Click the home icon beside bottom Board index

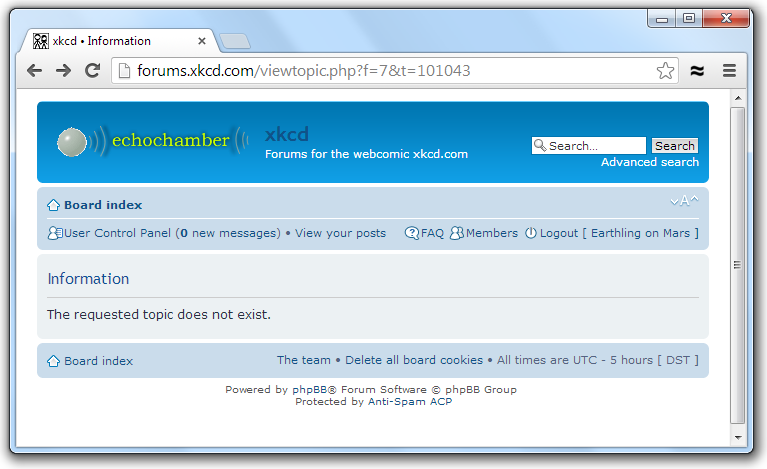point(53,361)
